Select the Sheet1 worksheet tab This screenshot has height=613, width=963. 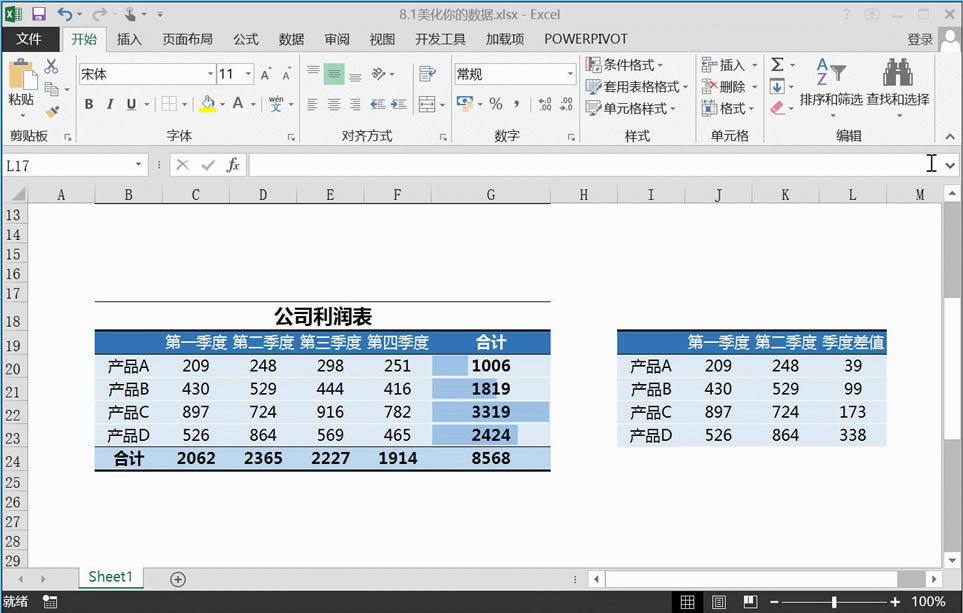110,577
